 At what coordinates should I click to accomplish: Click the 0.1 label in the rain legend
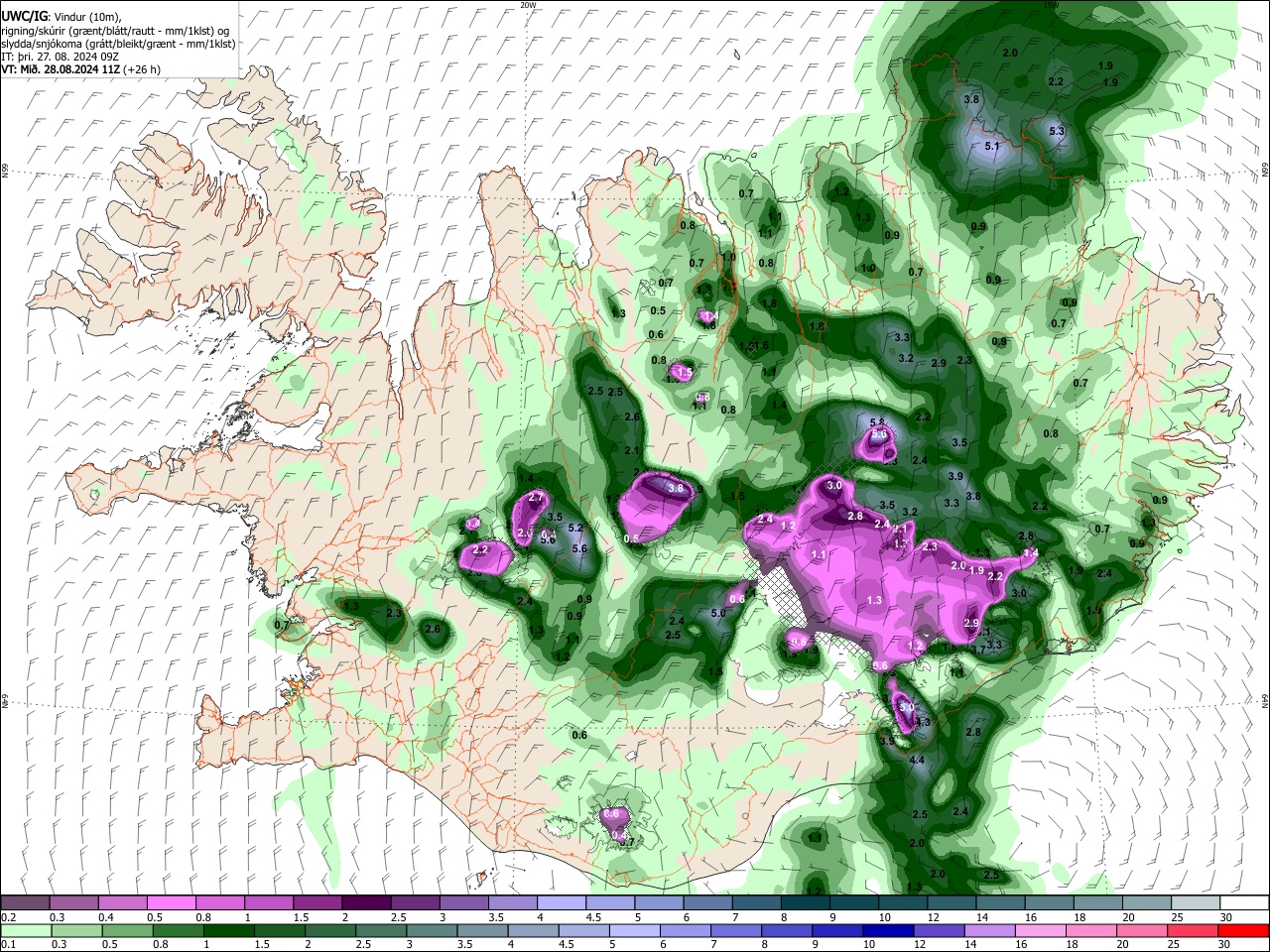[9, 944]
